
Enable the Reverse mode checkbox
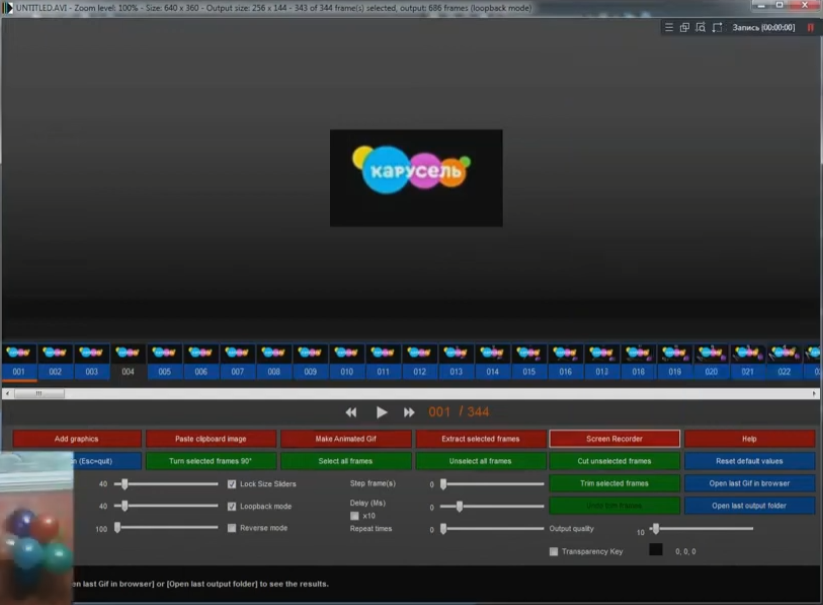[x=232, y=528]
